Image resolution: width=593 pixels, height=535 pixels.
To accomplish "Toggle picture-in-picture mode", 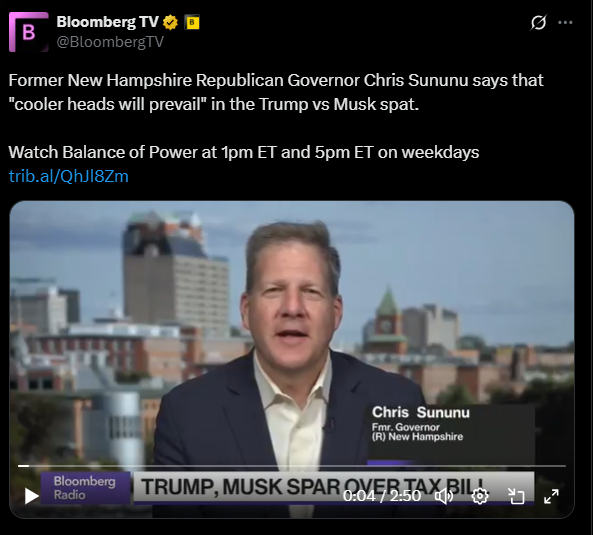I will pyautogui.click(x=516, y=496).
